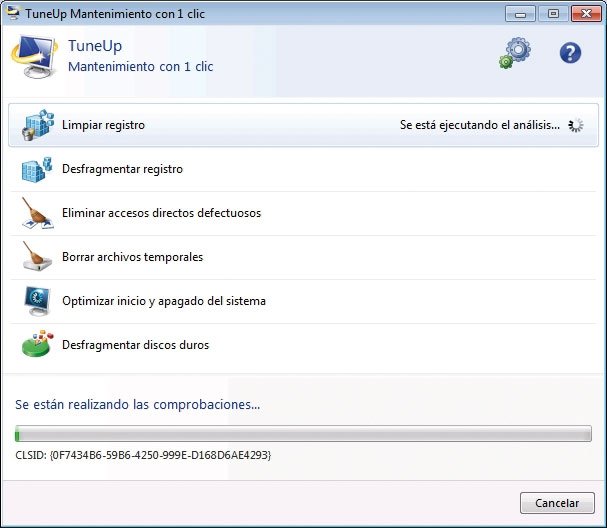
Task: Click the title bar application icon
Action: pyautogui.click(x=14, y=13)
